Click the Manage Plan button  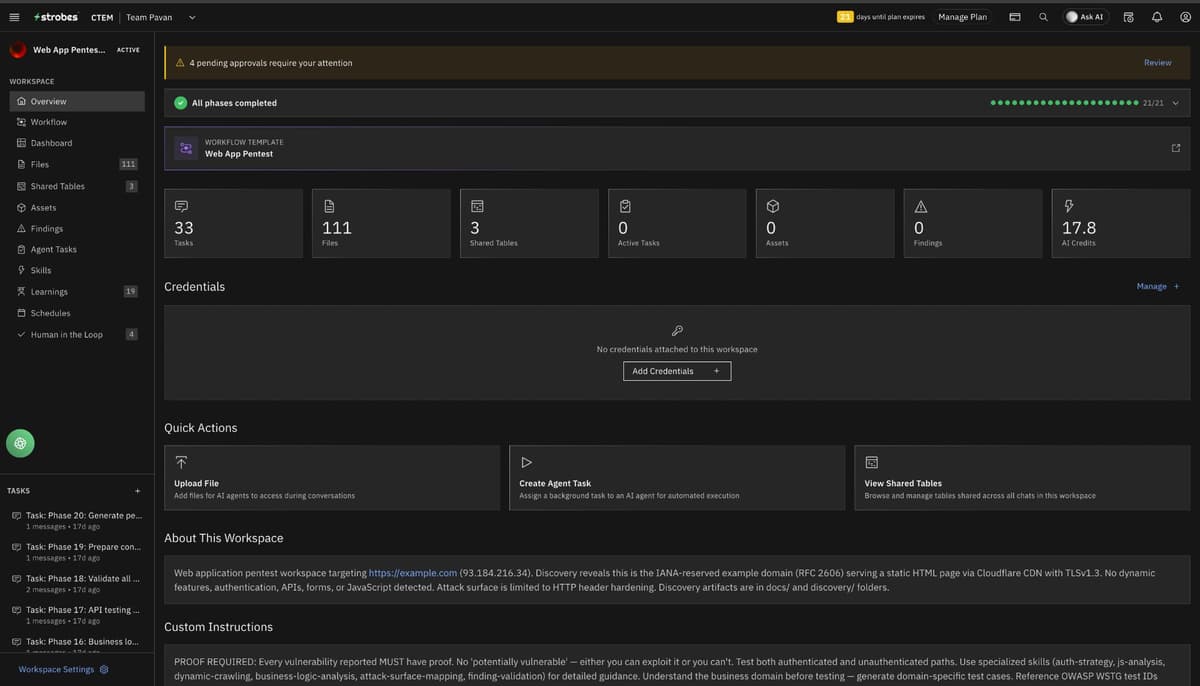pos(962,17)
